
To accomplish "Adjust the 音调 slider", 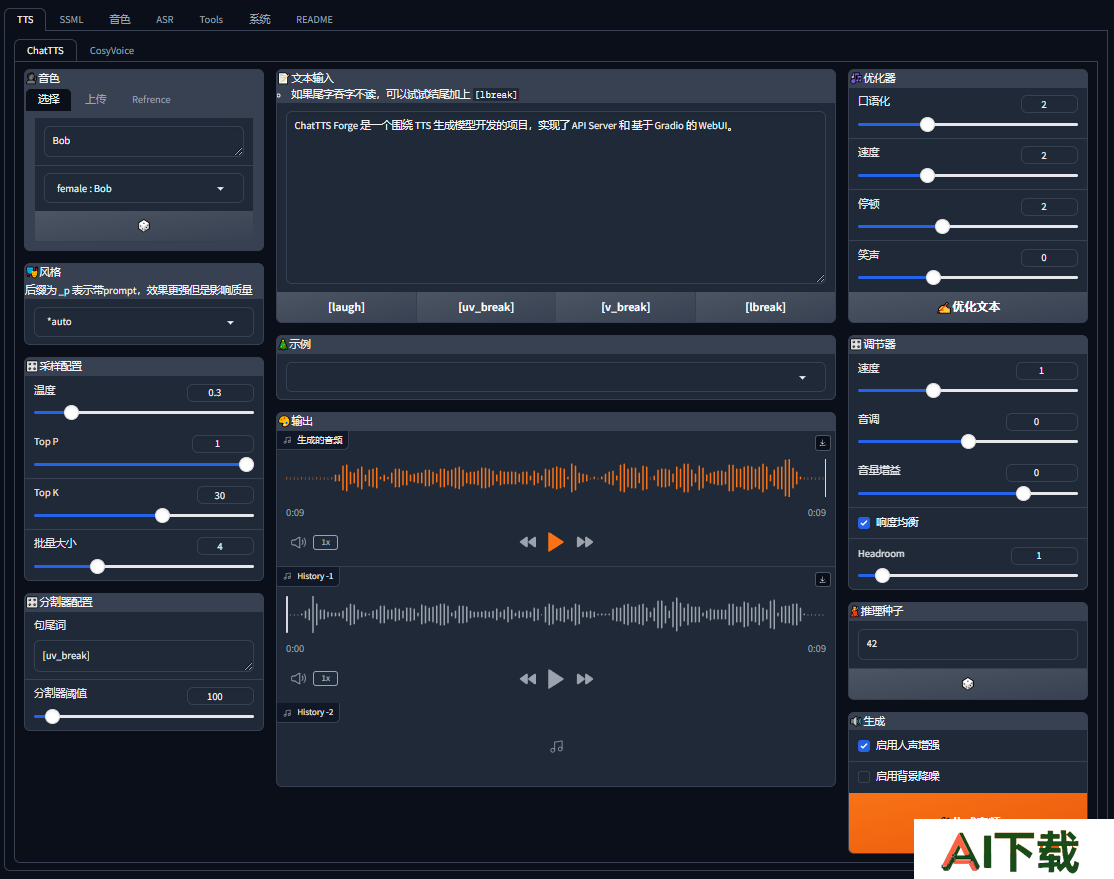I will pyautogui.click(x=968, y=441).
